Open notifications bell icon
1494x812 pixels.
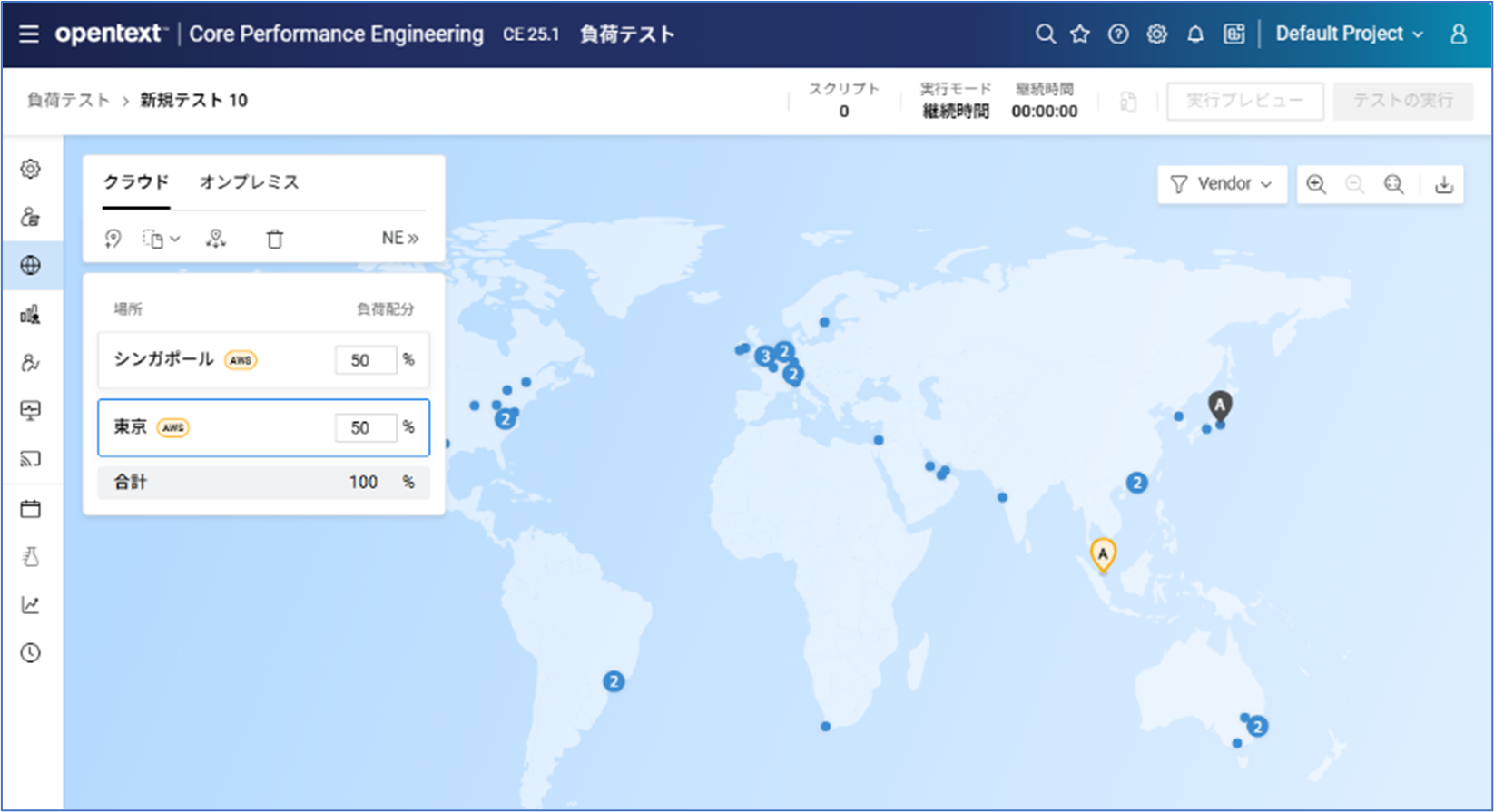(1195, 34)
